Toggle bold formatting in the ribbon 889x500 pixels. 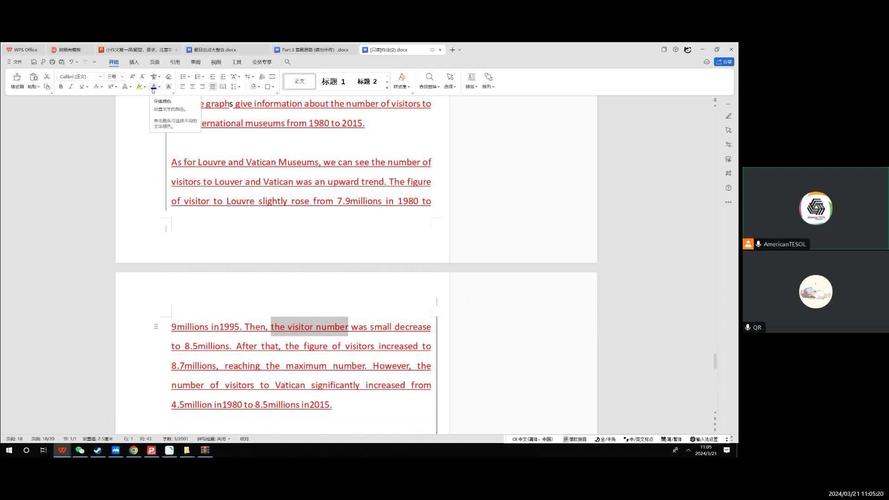[x=60, y=87]
